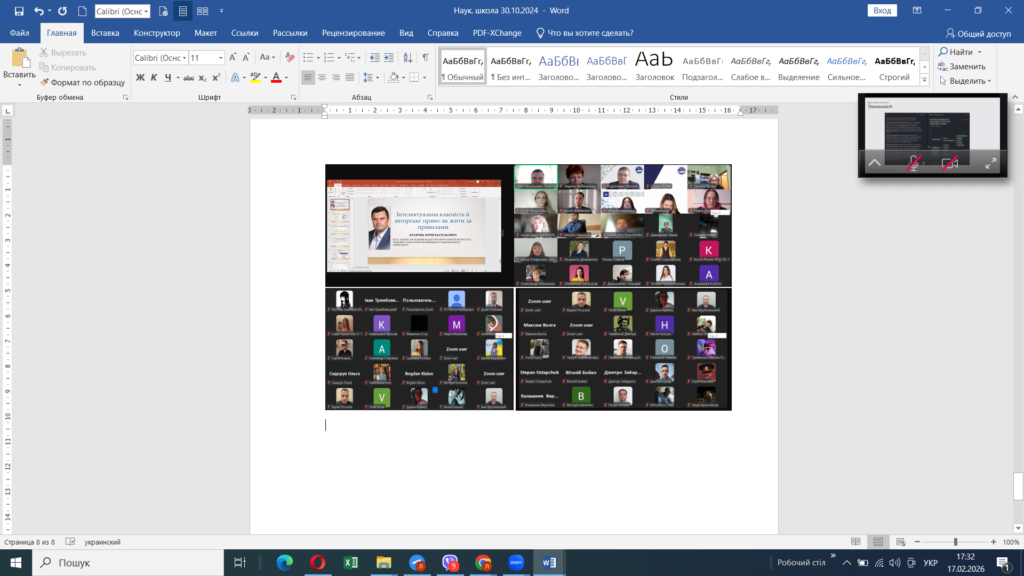This screenshot has height=576, width=1024.
Task: Toggle bold formatting (Ж)
Action: [x=140, y=78]
